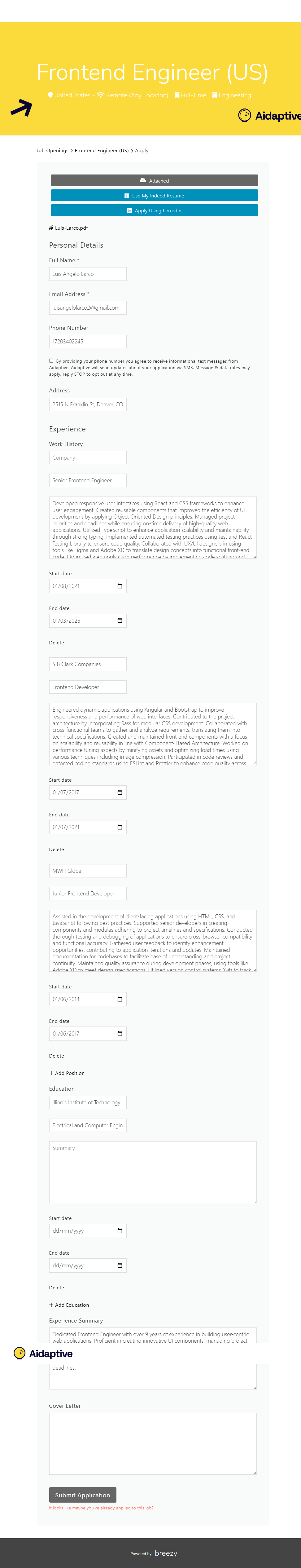The height and width of the screenshot is (1568, 301).
Task: Open calendar picker for S B Clark end date
Action: (x=120, y=827)
